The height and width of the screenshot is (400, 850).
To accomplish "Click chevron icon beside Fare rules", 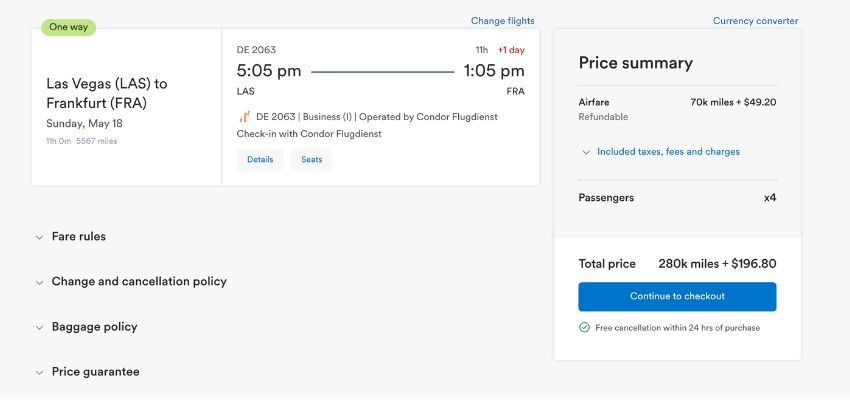I will [39, 237].
